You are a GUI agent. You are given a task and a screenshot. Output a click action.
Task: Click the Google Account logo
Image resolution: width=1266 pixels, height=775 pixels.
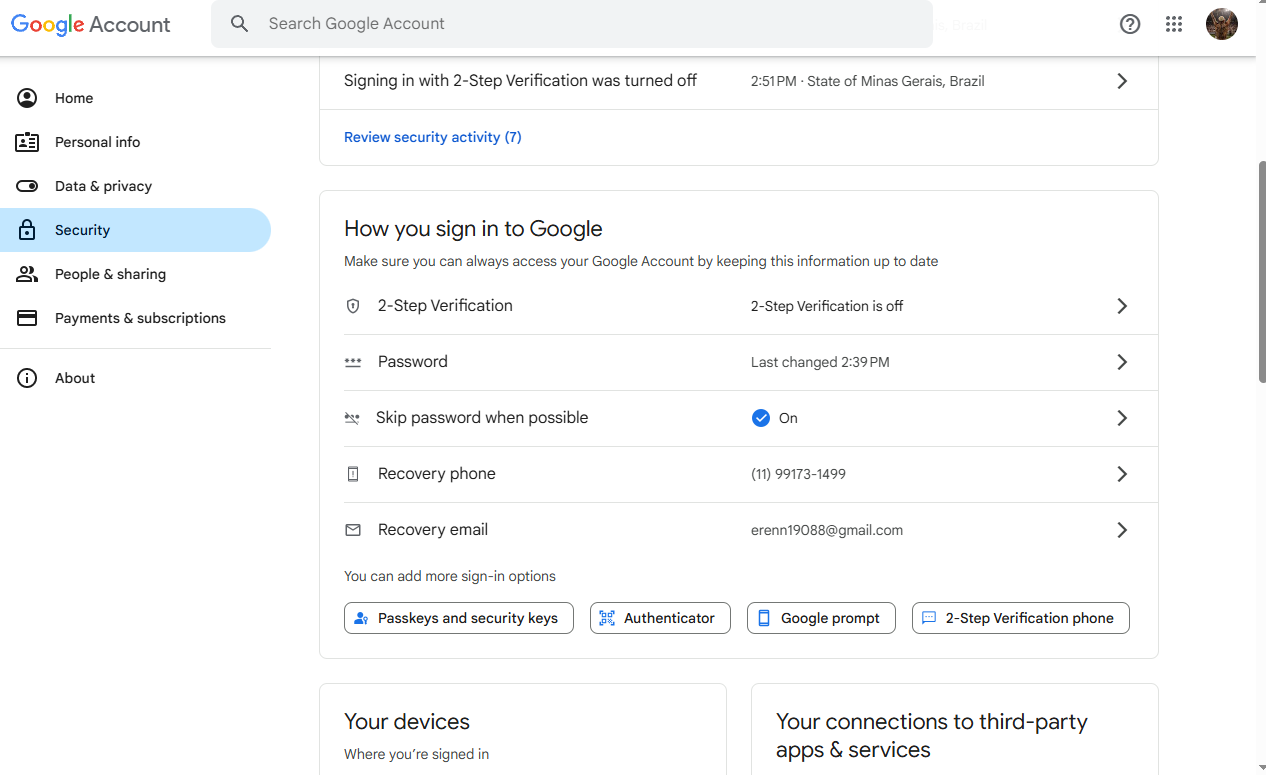click(x=91, y=24)
